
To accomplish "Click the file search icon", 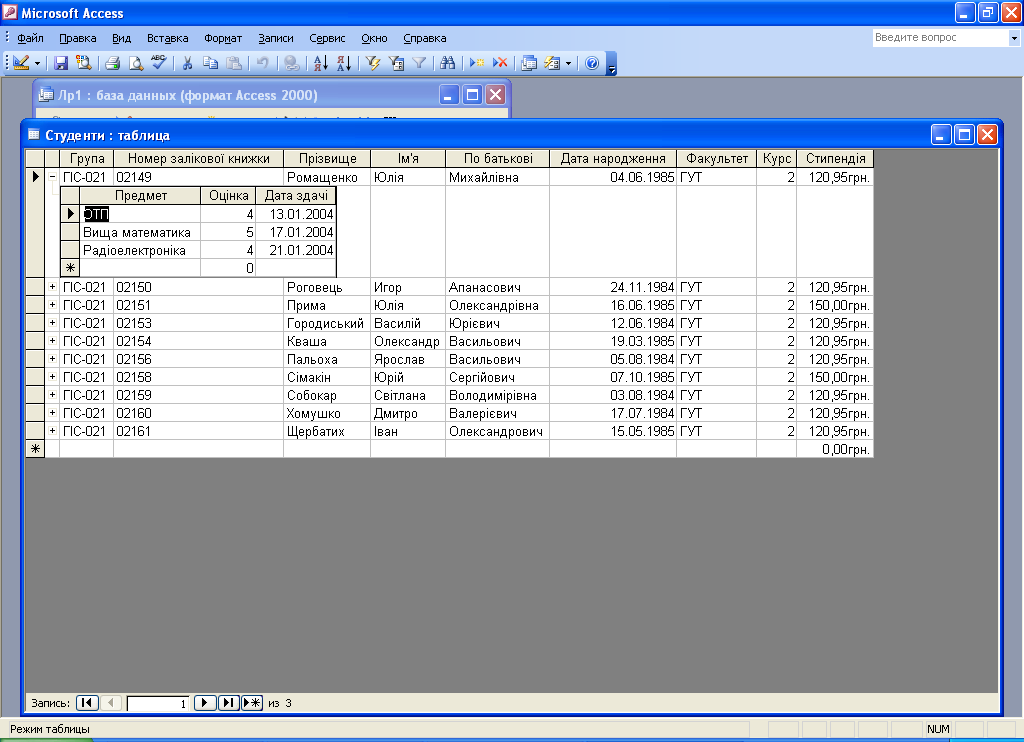I will (84, 63).
